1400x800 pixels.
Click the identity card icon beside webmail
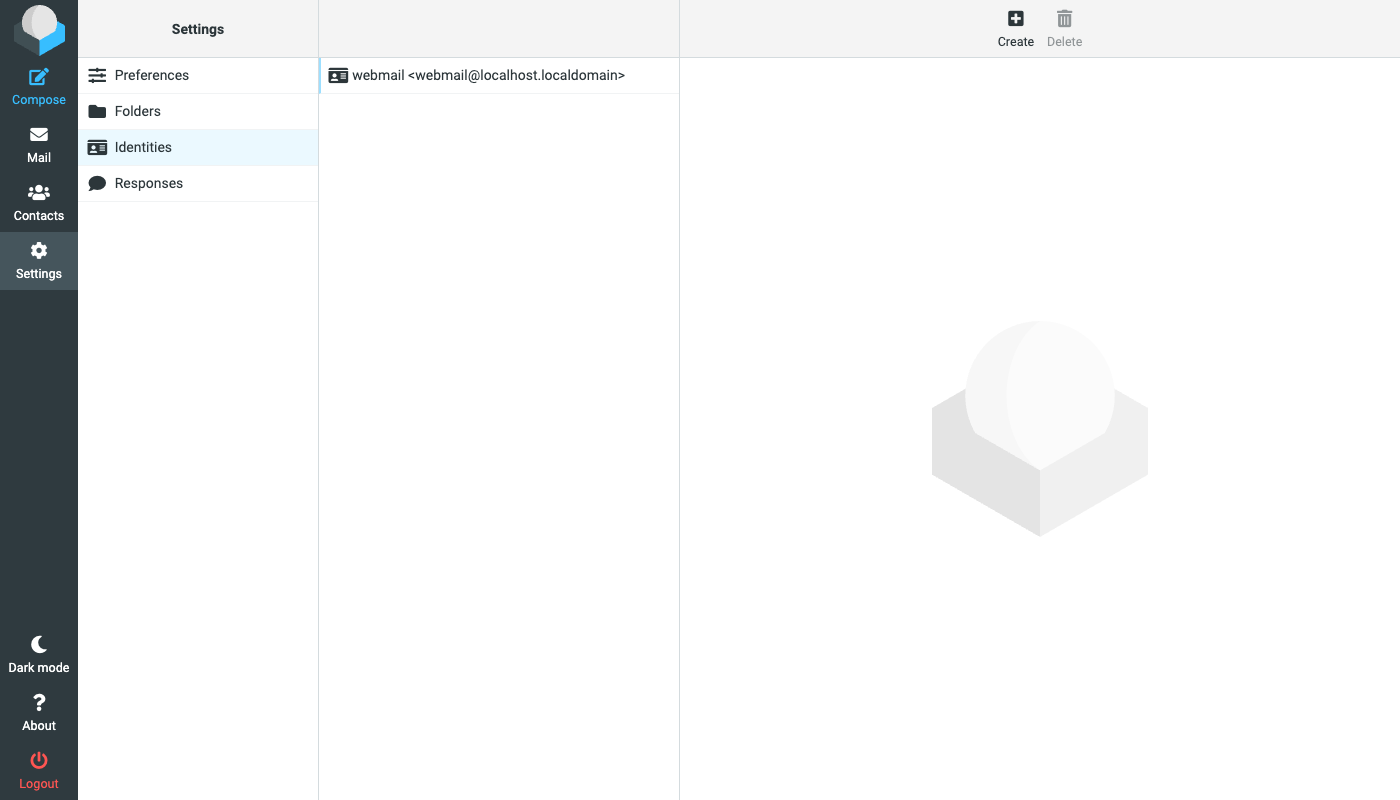click(x=338, y=75)
